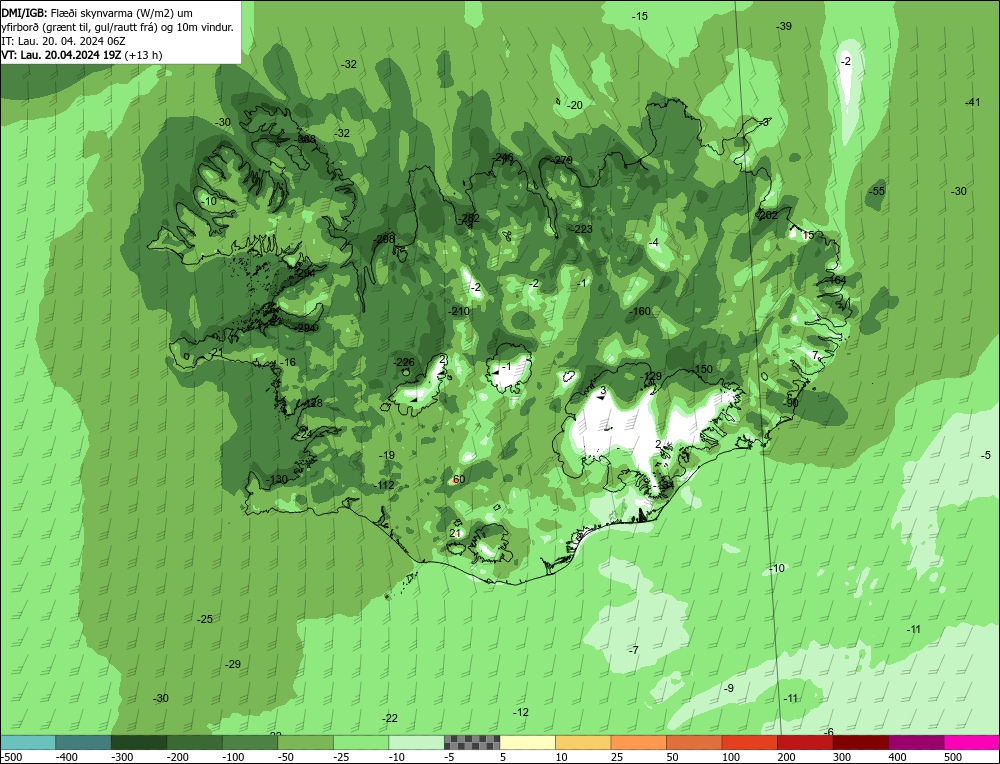Screen dimensions: 1000x764
Task: Click the '-90' value on the map
Action: coord(791,403)
